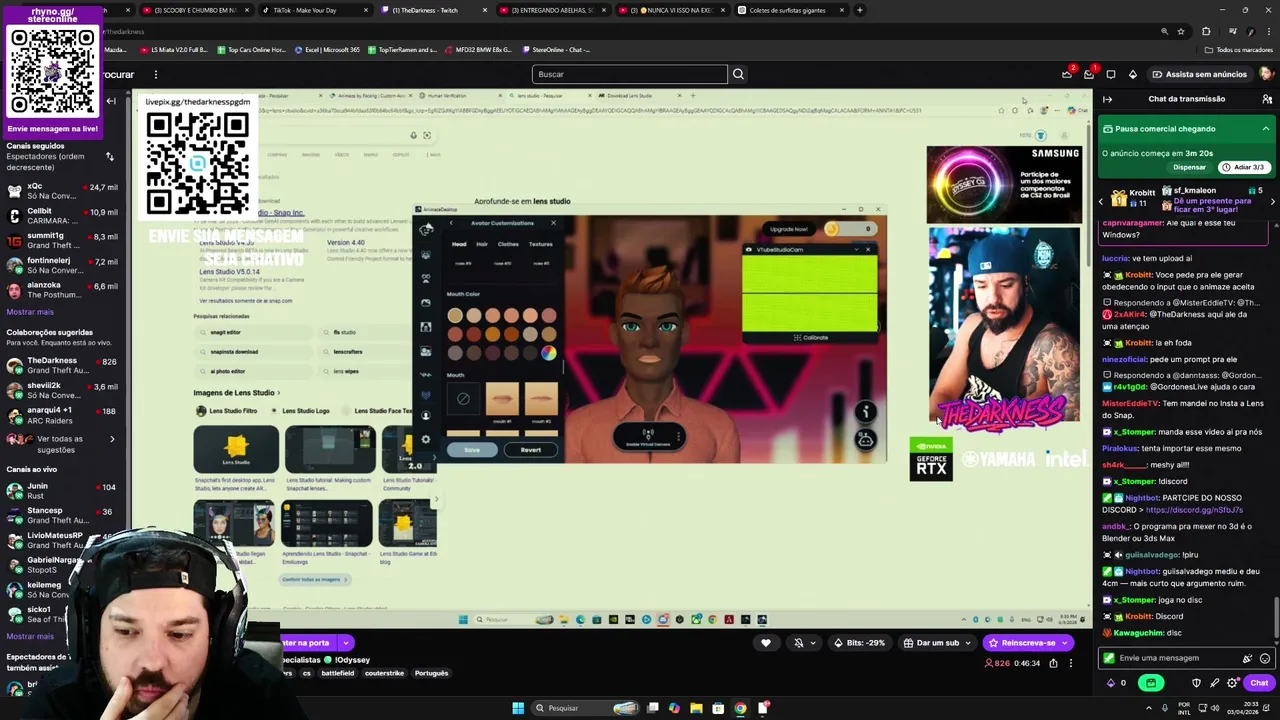
Task: Click the heart follow button
Action: tap(766, 643)
